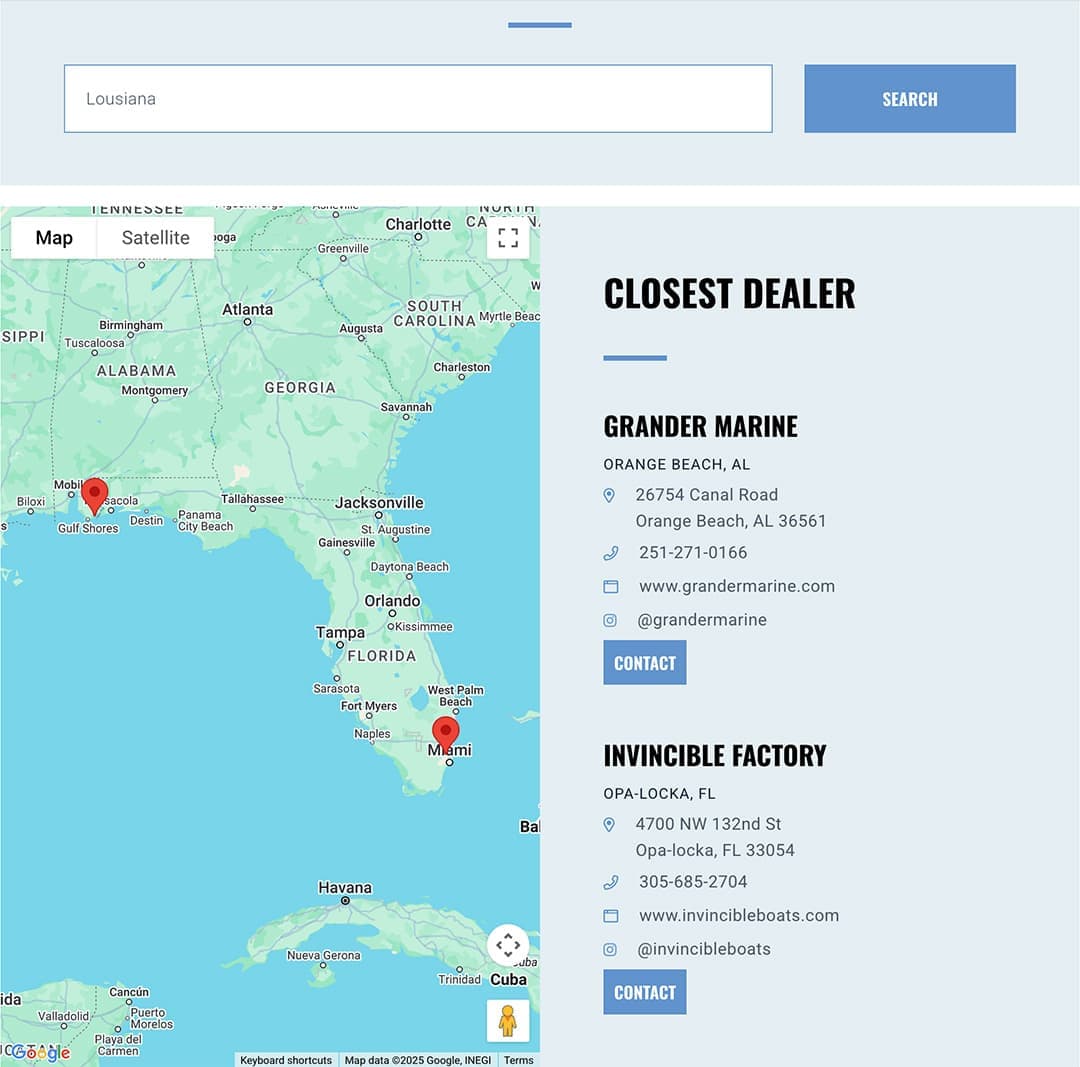Click Montgomery label on the map

[x=154, y=391]
